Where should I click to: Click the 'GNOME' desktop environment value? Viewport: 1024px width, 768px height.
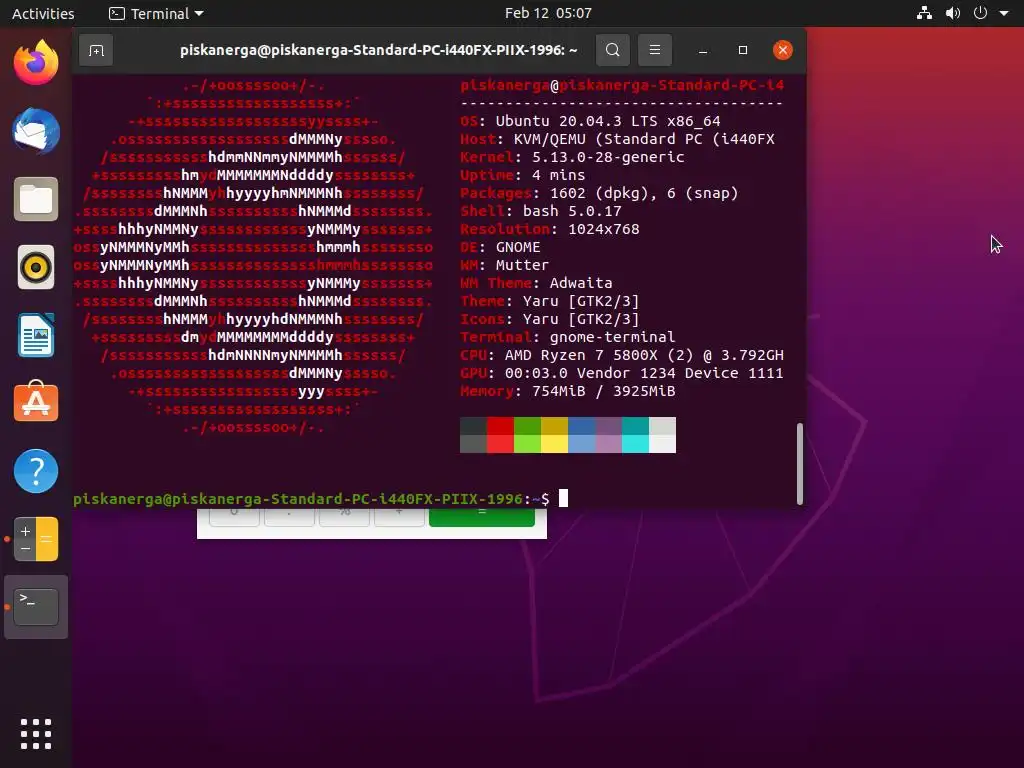(x=518, y=247)
